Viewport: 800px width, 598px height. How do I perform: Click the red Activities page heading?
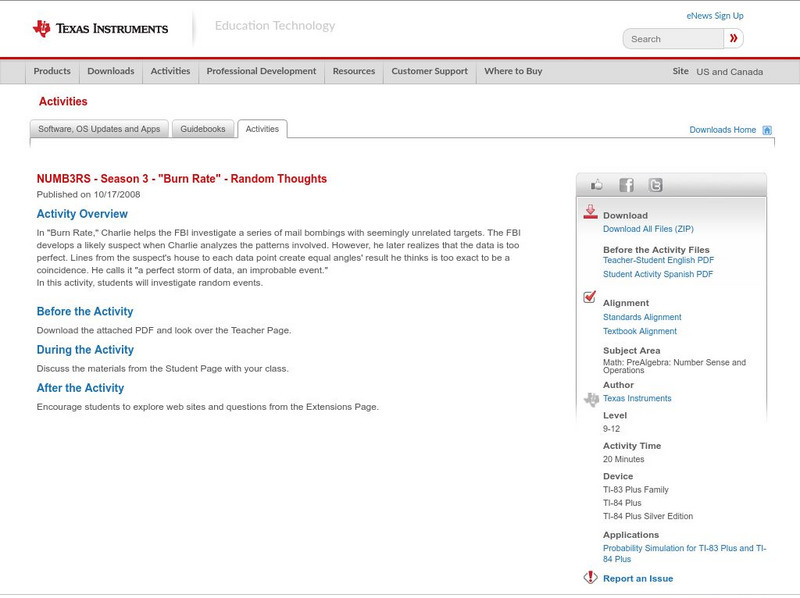63,102
